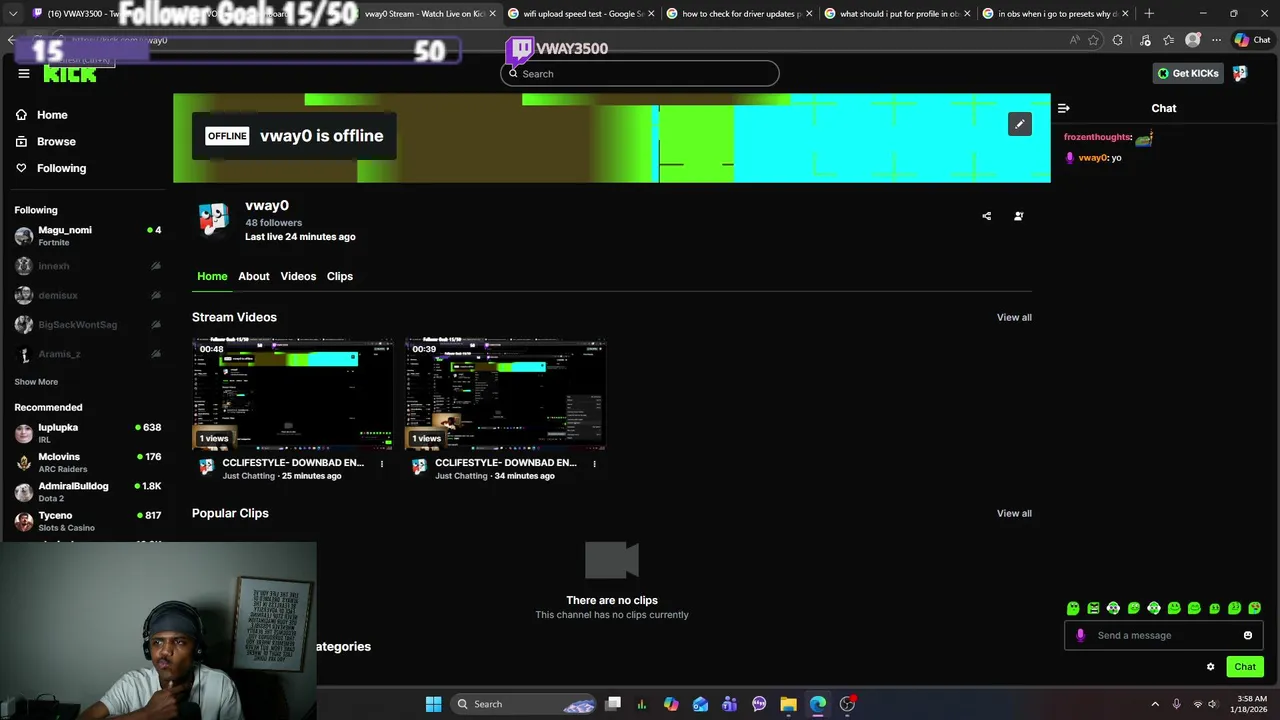
Task: Click the follow user icon next to share
Action: click(x=1019, y=216)
